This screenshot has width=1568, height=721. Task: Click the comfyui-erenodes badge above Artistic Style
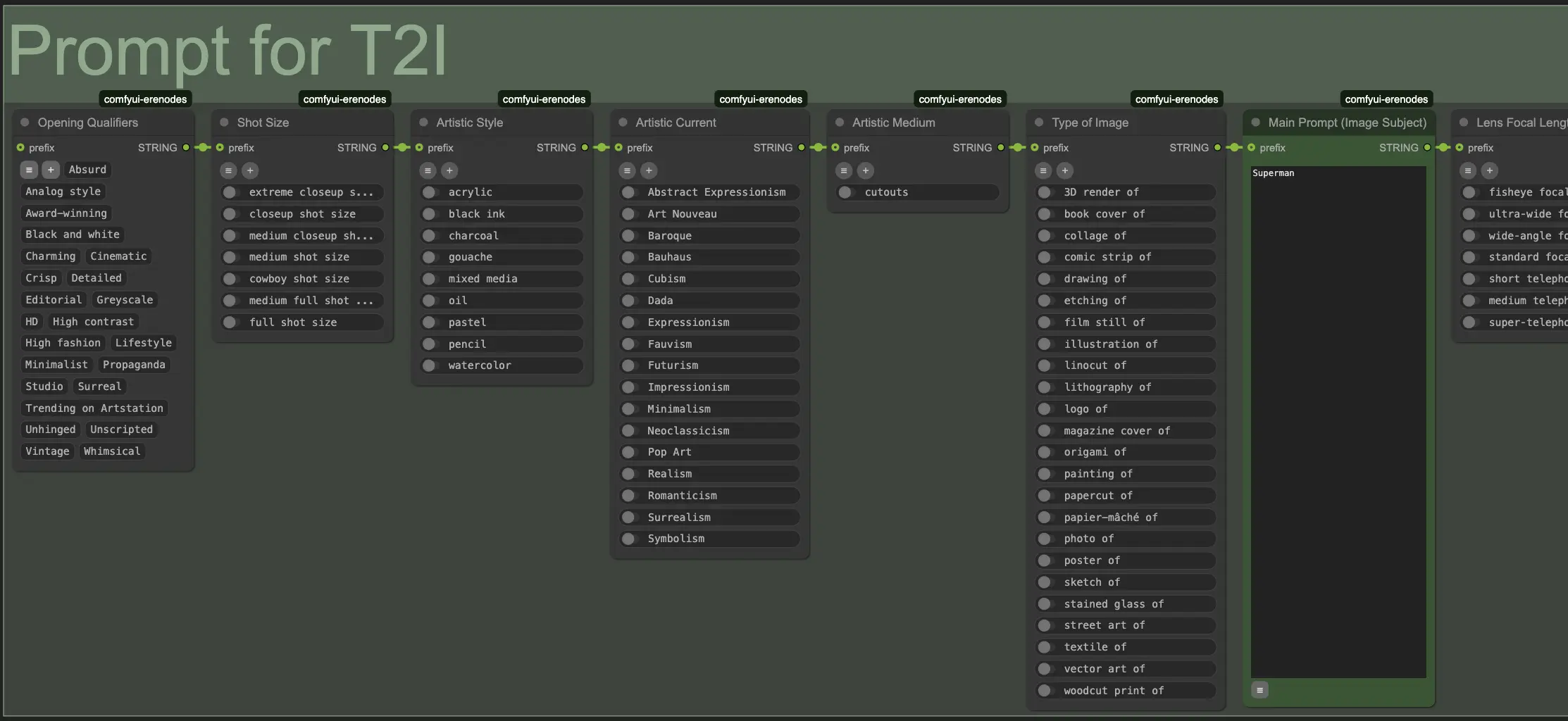[x=543, y=99]
